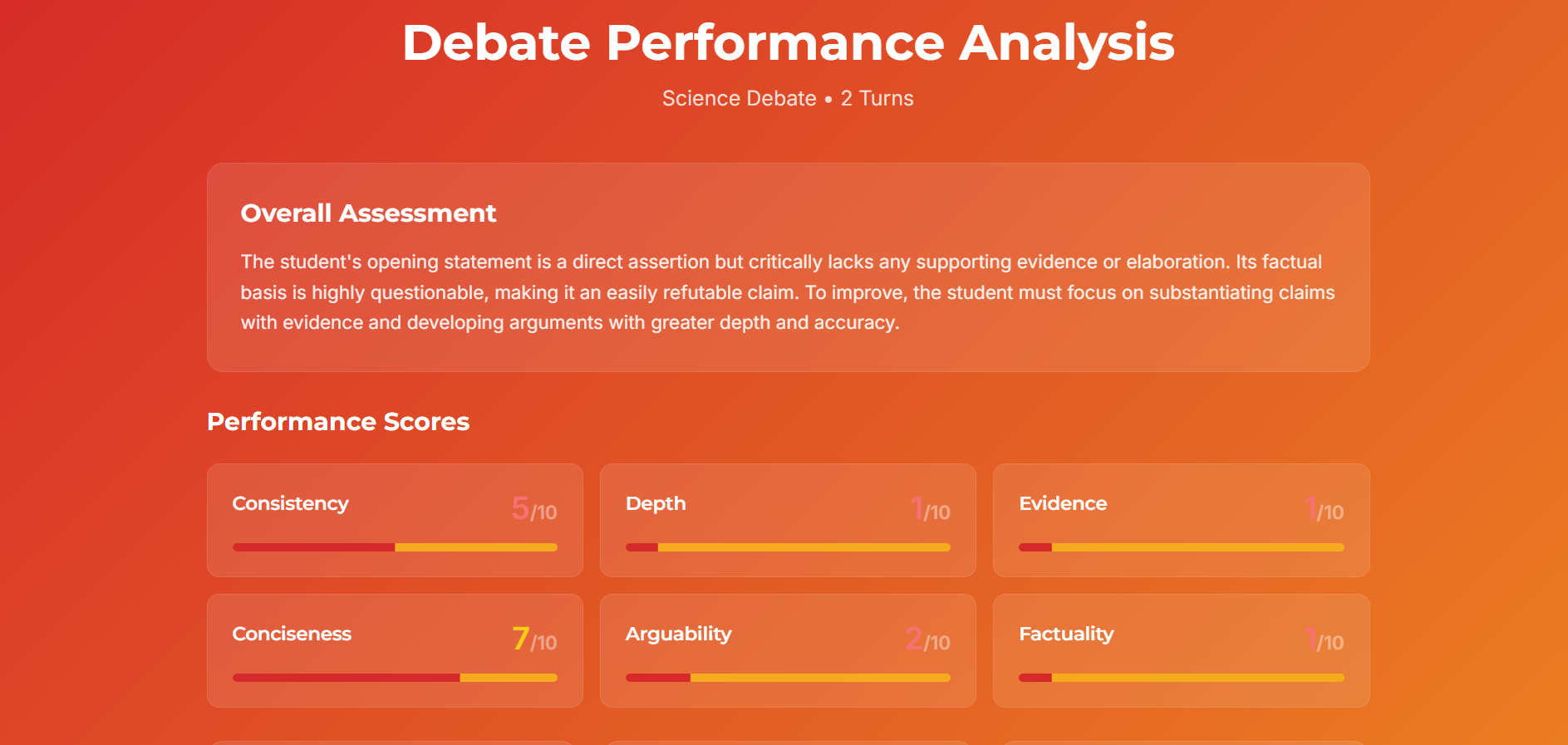Click the overall assessment paragraph text

pyautogui.click(x=788, y=292)
